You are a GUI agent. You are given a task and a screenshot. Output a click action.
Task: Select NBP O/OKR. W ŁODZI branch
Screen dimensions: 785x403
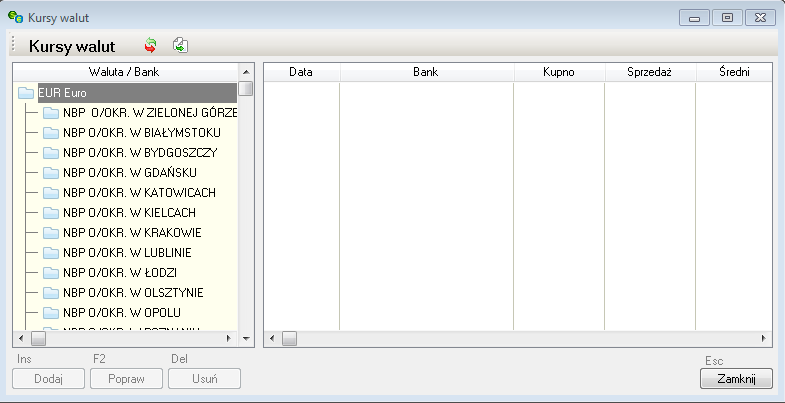[120, 273]
